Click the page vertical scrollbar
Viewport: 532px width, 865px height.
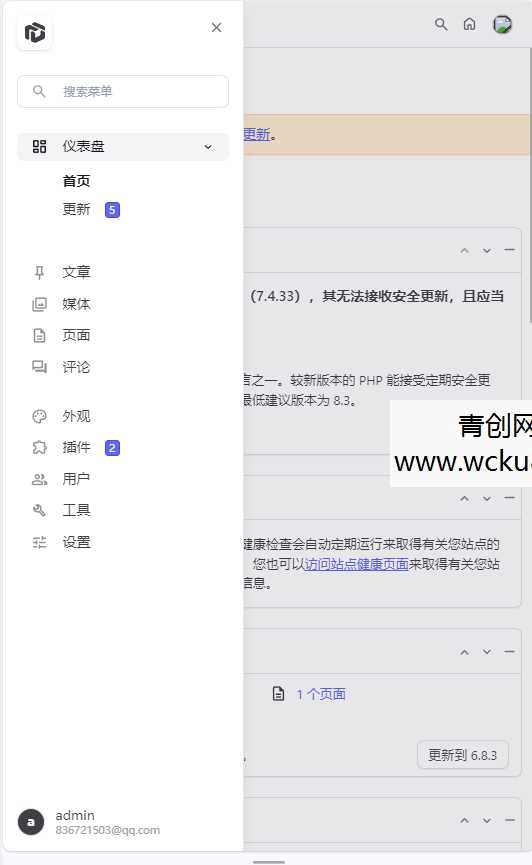530,185
